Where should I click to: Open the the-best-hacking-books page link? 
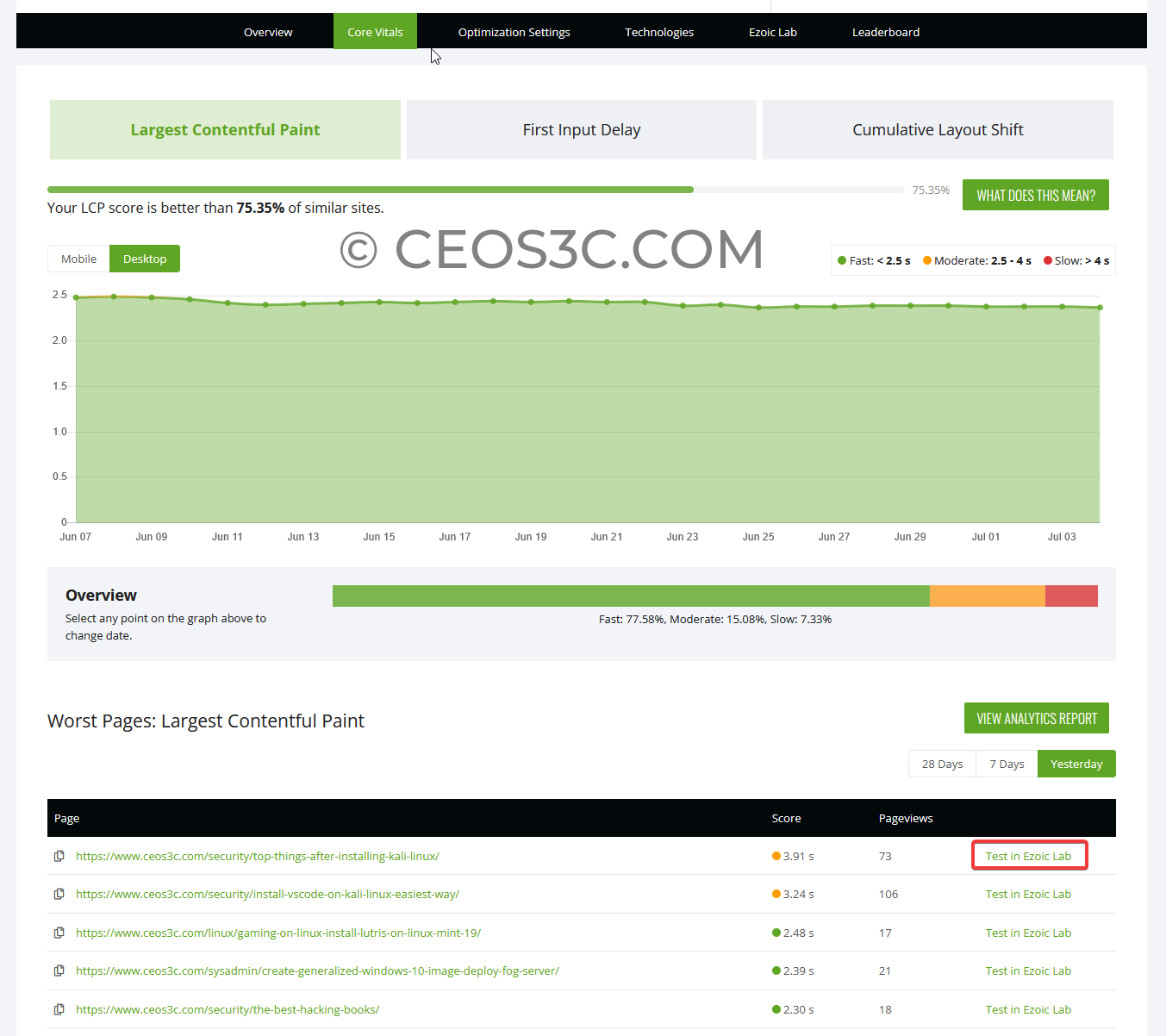pyautogui.click(x=228, y=1009)
